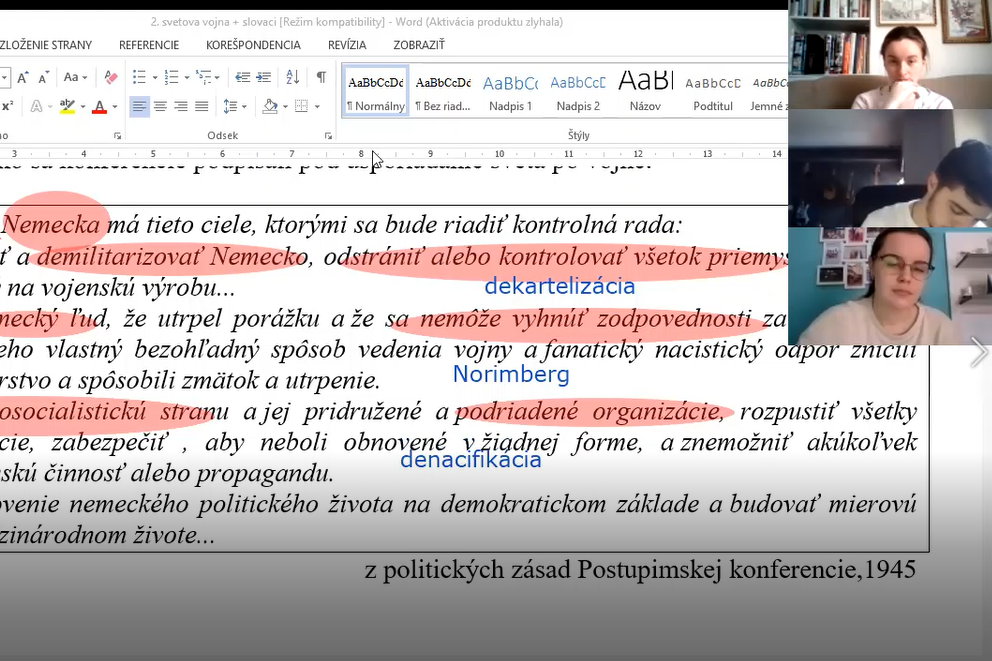Apply the Podtitul style
The width and height of the screenshot is (992, 661).
click(713, 91)
